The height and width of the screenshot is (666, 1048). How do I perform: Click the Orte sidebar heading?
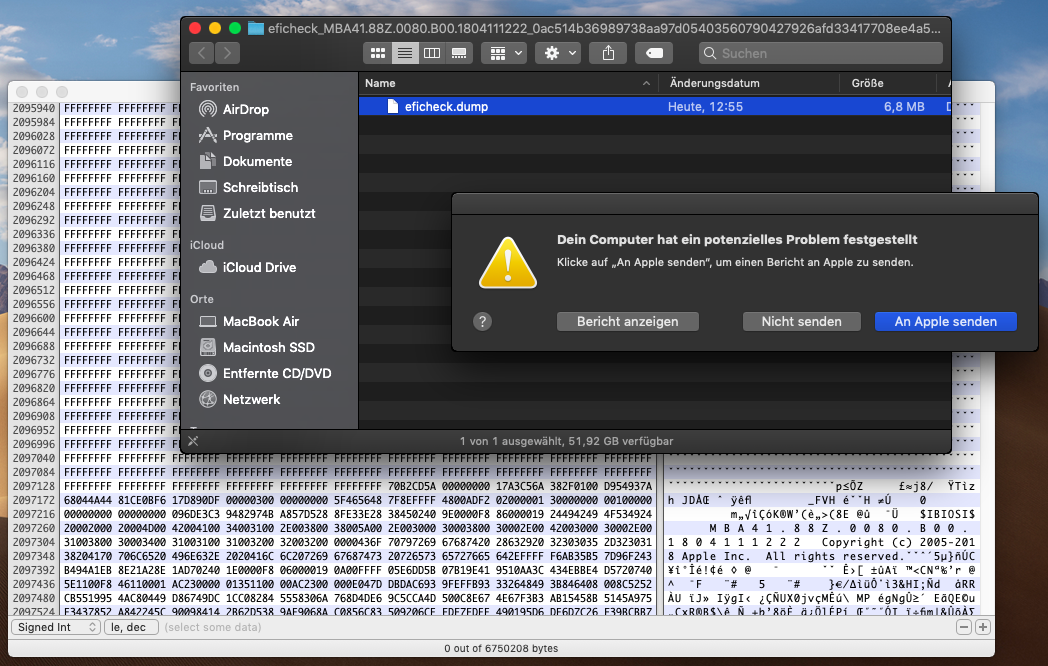coord(202,299)
